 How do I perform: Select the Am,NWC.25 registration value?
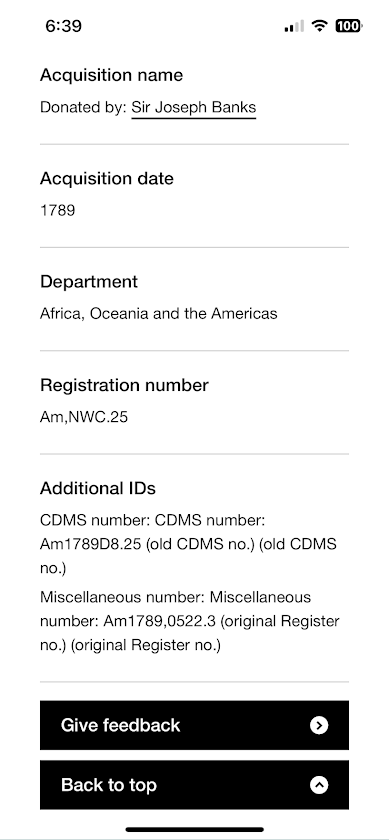point(84,417)
